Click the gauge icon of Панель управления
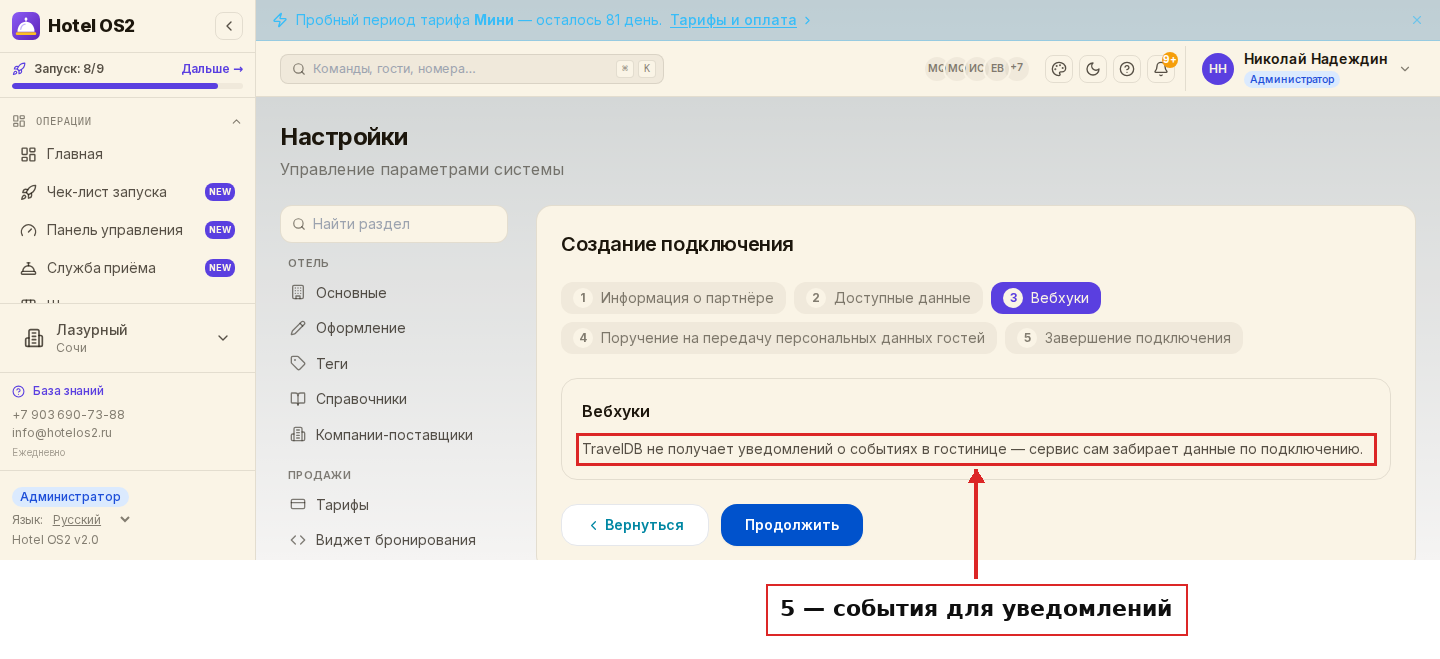Screen dimensions: 1440x659 (28, 230)
